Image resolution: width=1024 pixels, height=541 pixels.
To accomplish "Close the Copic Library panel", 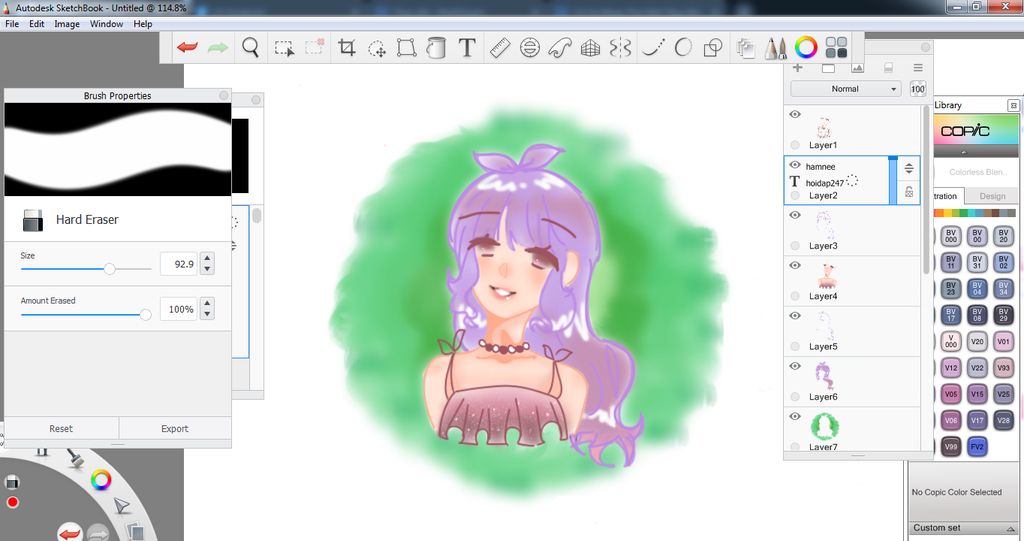I will 1013,105.
